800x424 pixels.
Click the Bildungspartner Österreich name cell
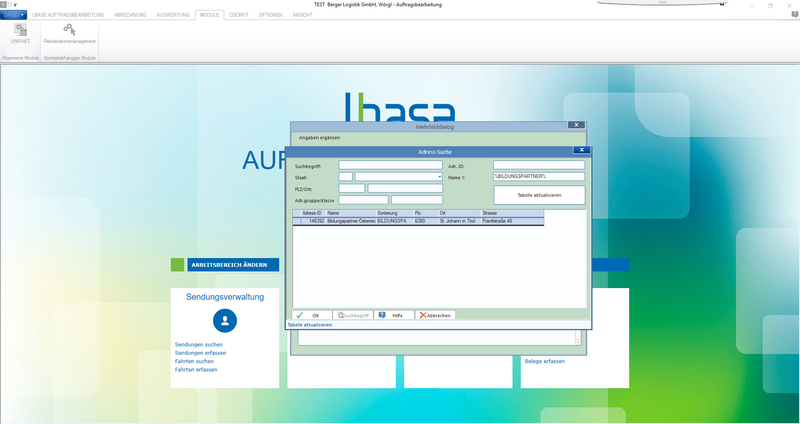(x=351, y=221)
